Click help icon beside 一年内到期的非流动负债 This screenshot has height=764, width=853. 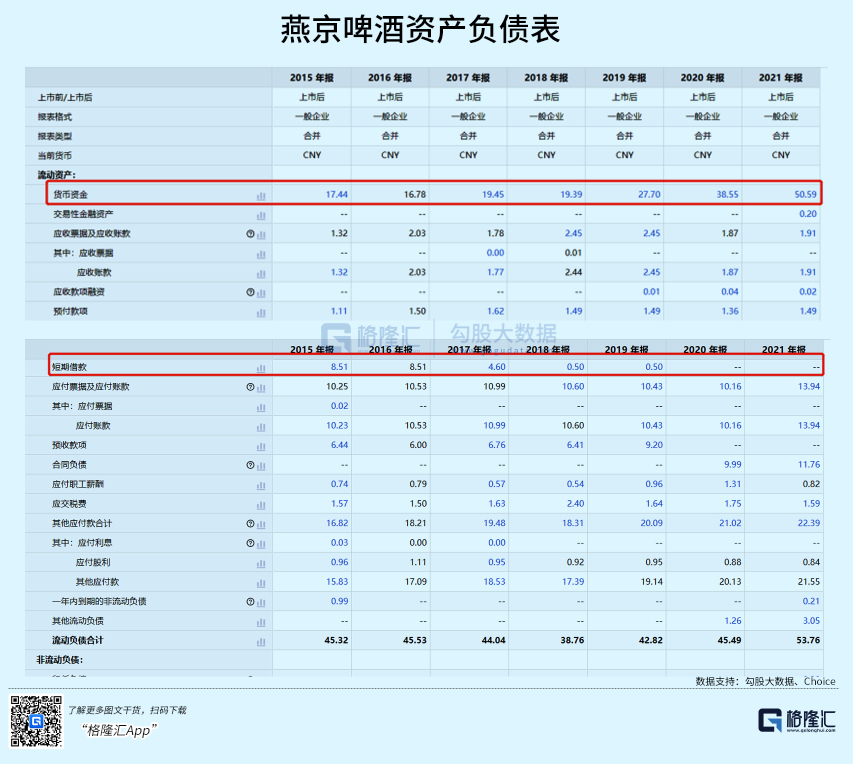click(x=250, y=602)
